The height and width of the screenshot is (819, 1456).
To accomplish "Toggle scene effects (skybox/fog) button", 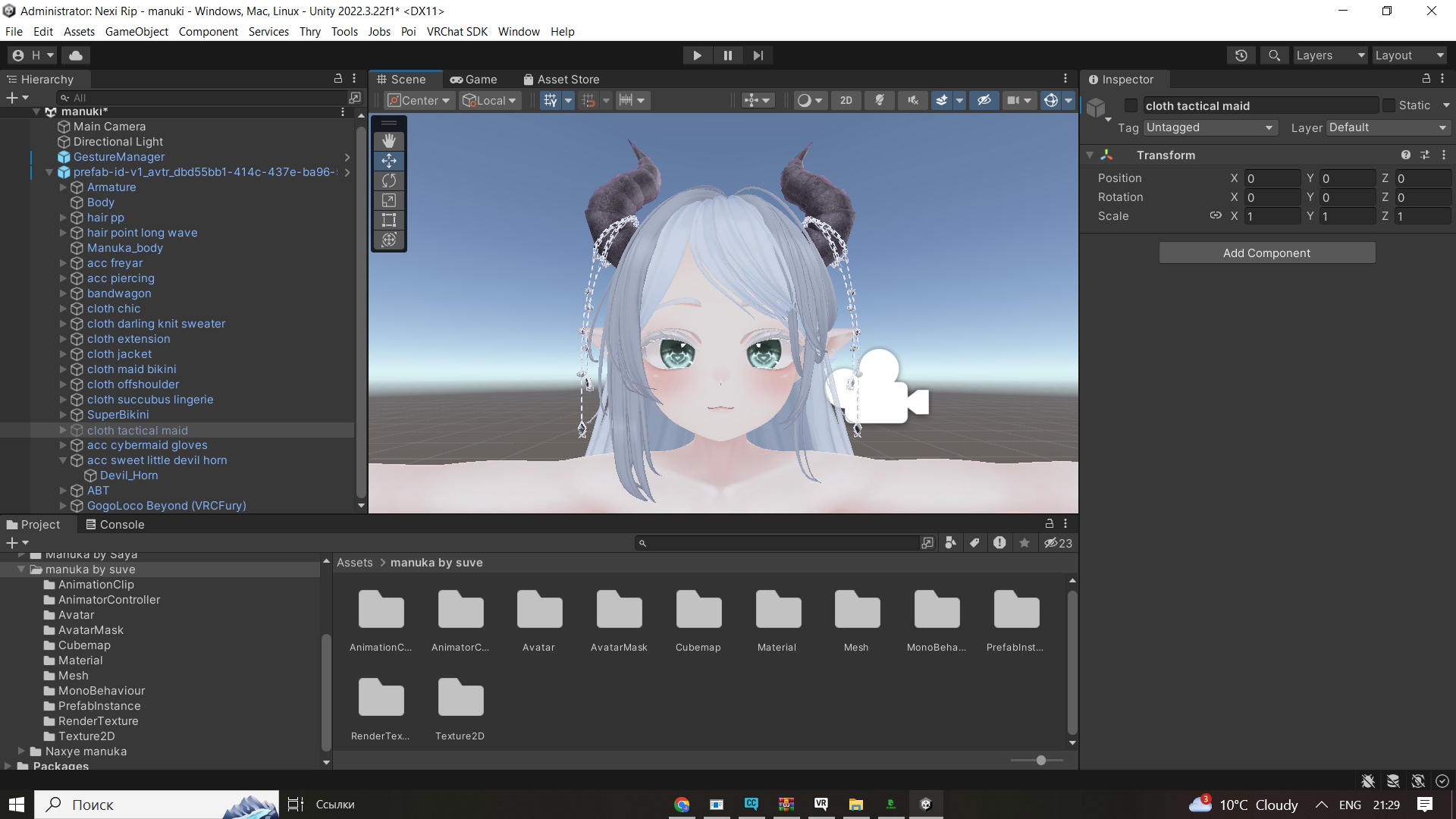I will [941, 100].
